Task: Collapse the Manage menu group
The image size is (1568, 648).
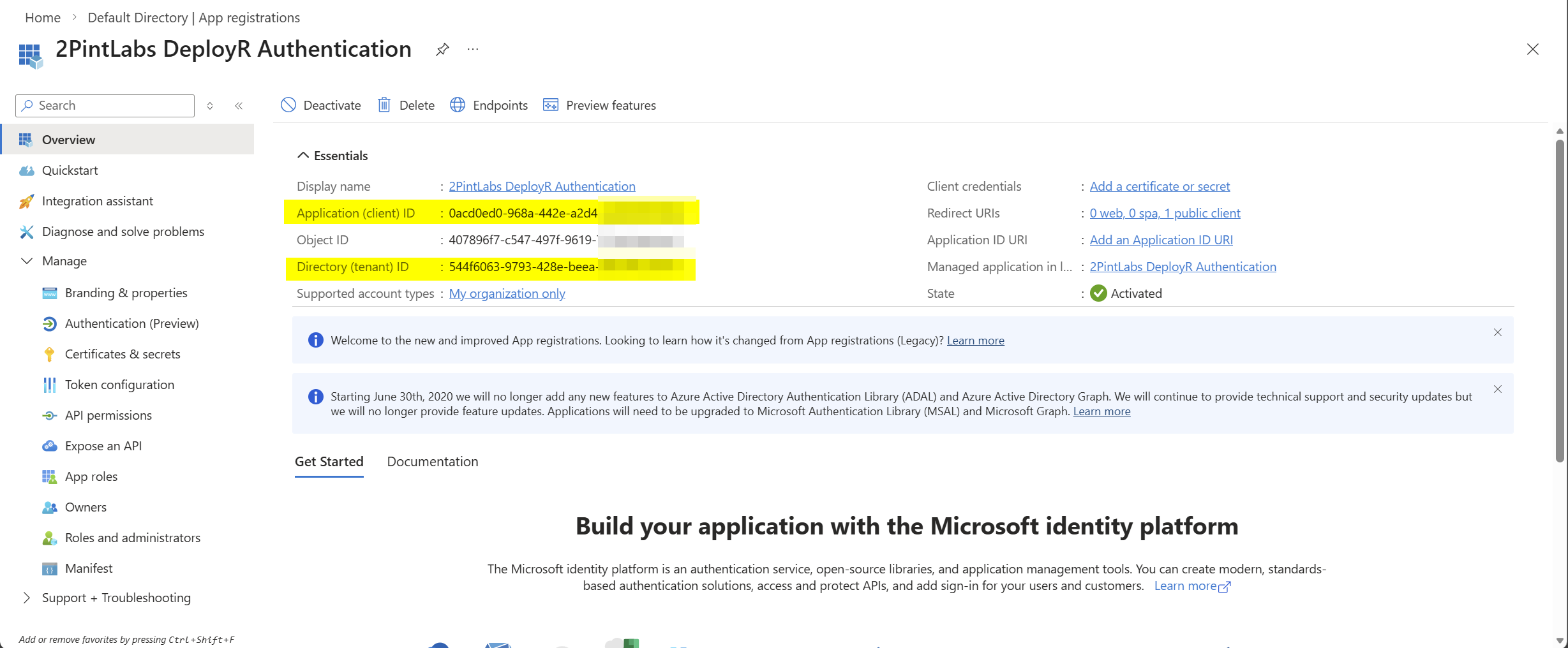Action: 27,261
